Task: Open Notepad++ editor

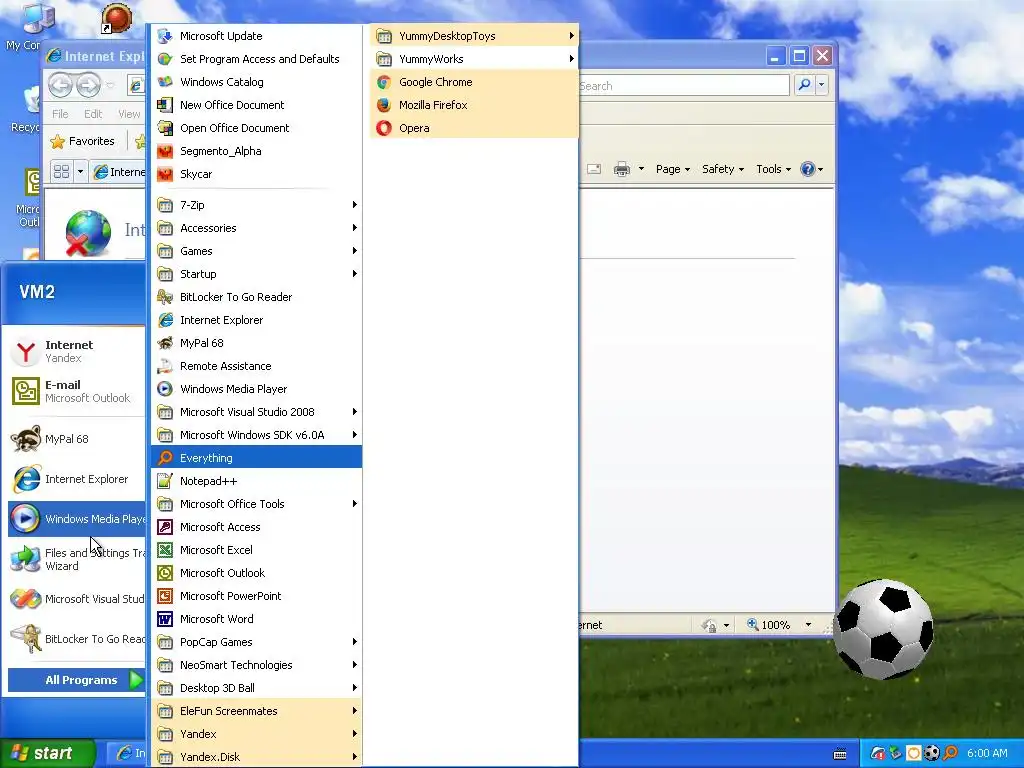Action: [256, 481]
